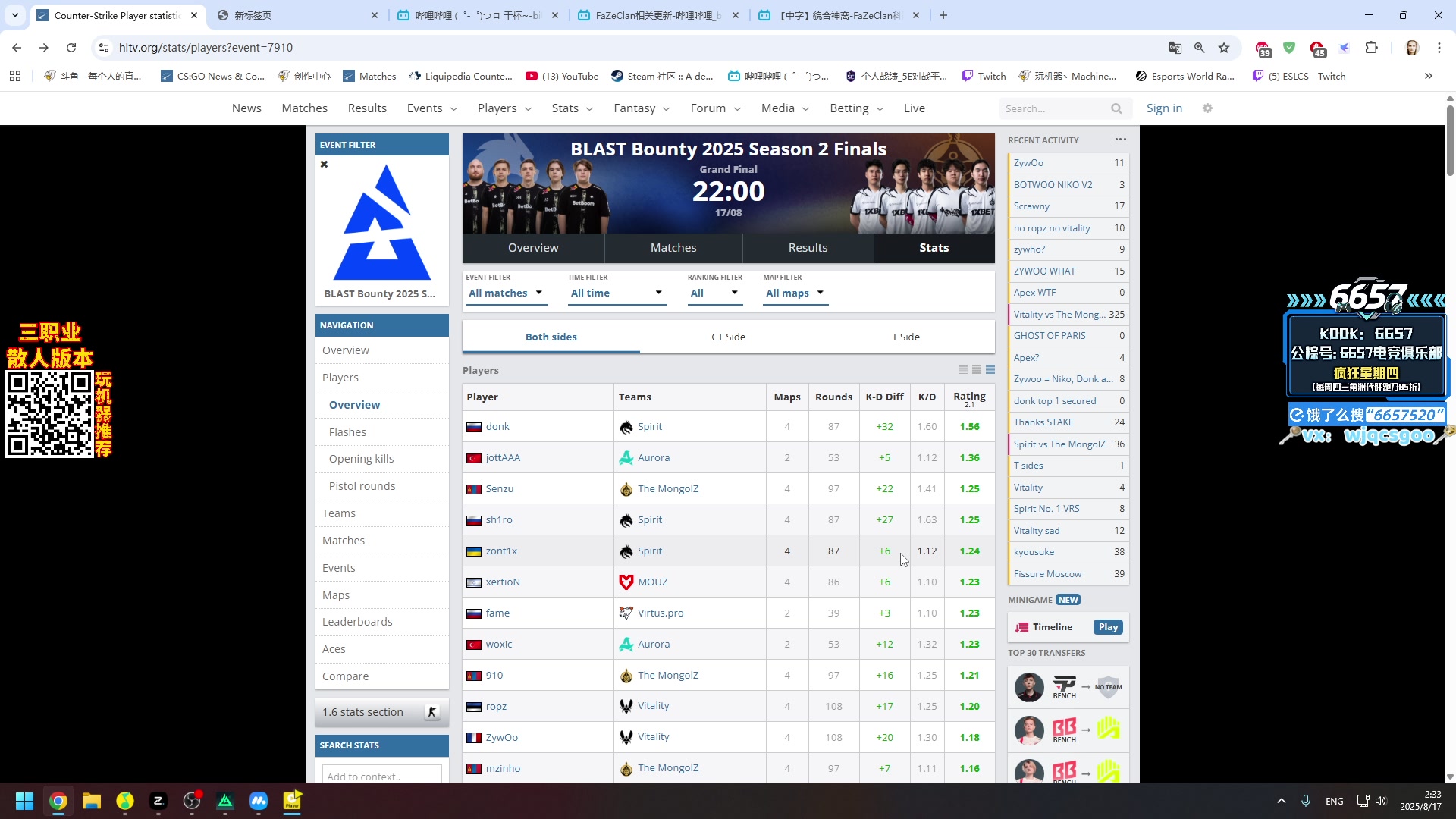
Task: Open the Map Filter All maps dropdown
Action: [795, 293]
